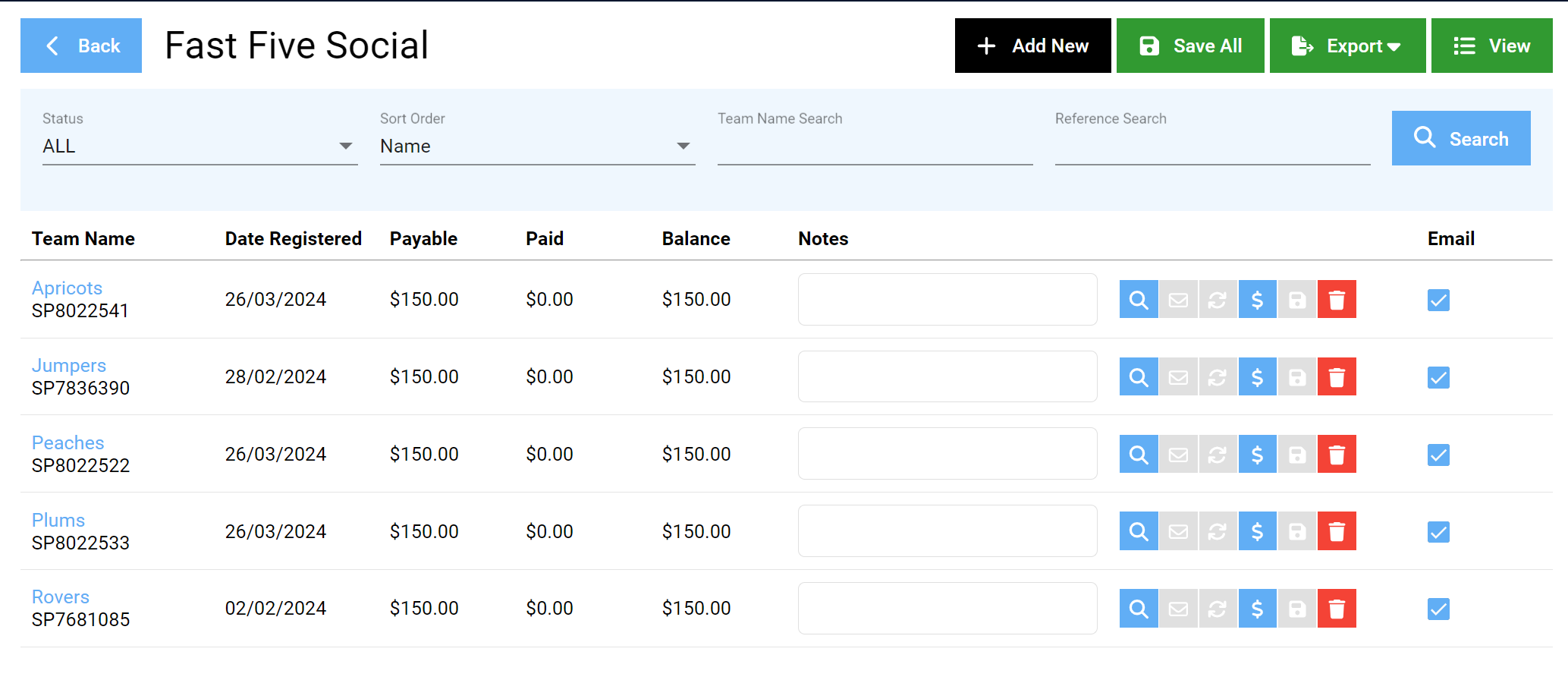Open the Rovers team link
Image resolution: width=1568 pixels, height=680 pixels.
point(61,597)
